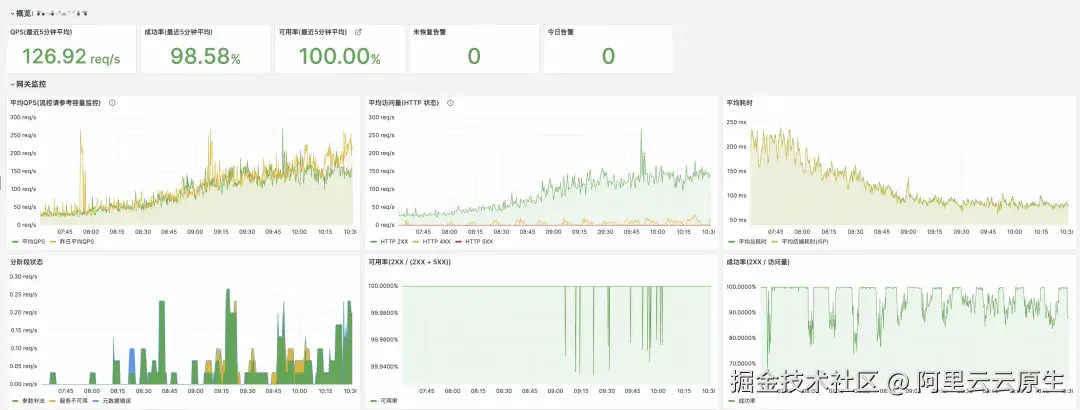Click the 今日告警 panel title
This screenshot has height=410, width=1080.
560,32
